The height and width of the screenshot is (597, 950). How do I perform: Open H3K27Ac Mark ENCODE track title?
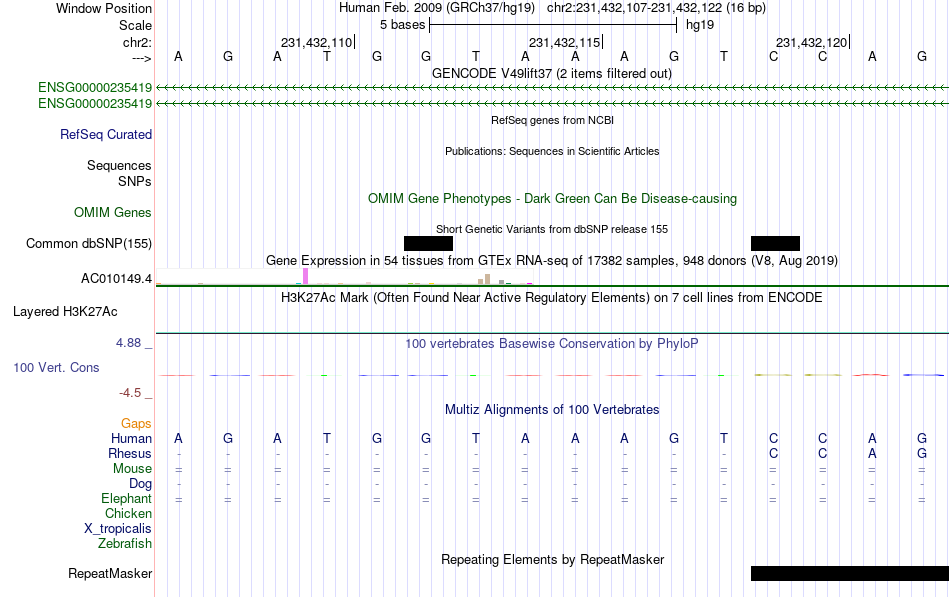552,298
